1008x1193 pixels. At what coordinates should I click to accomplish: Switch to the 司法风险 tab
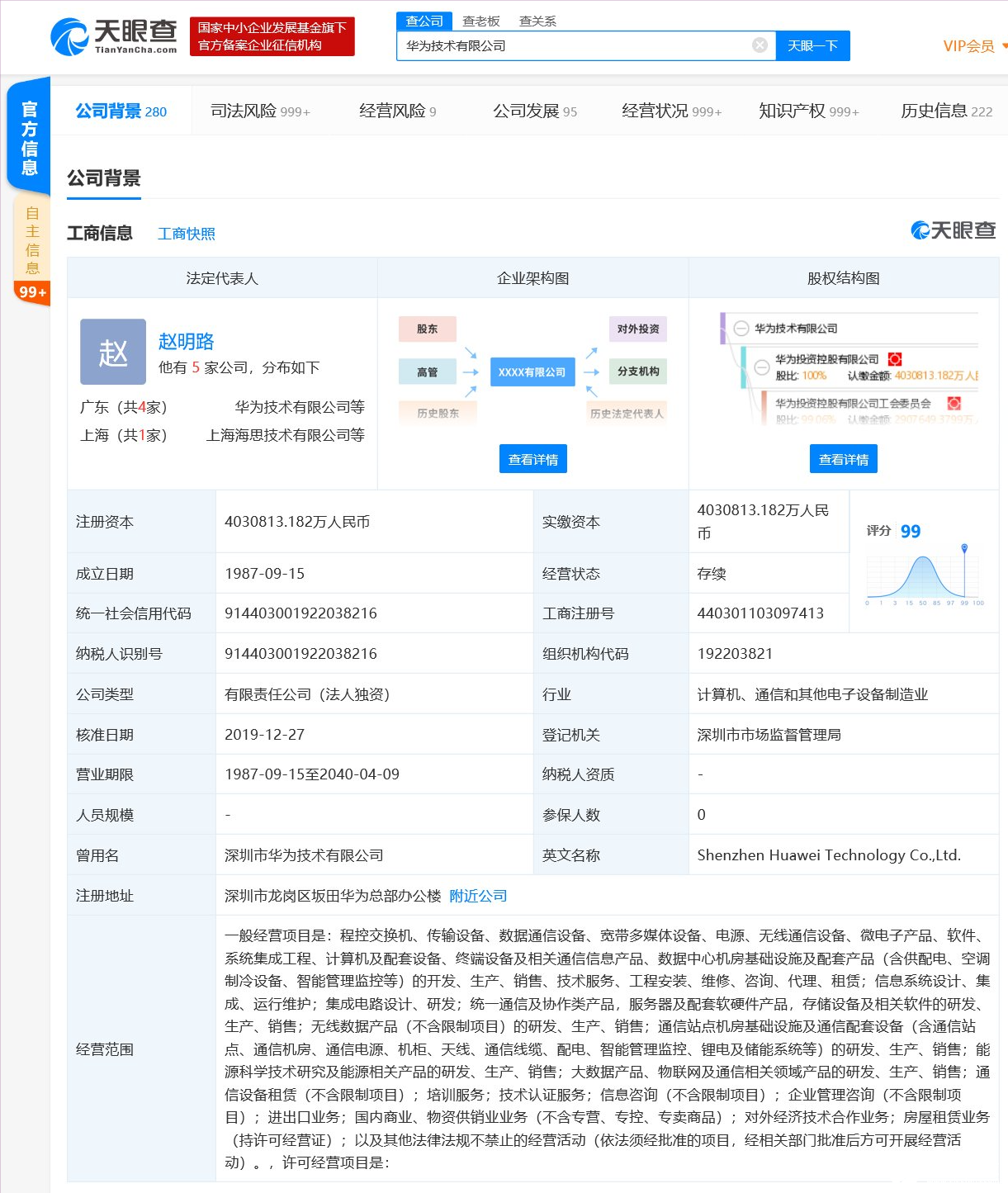pyautogui.click(x=260, y=111)
